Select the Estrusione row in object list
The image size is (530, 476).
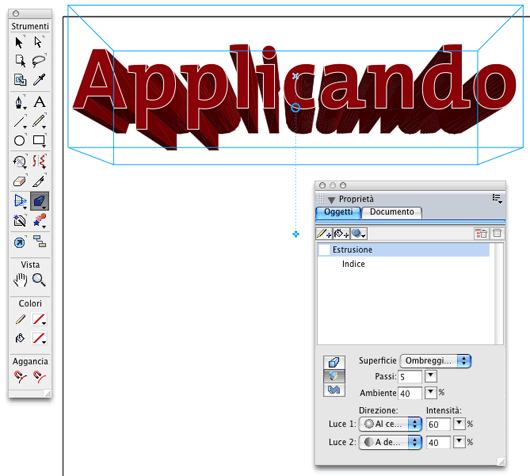click(x=404, y=250)
